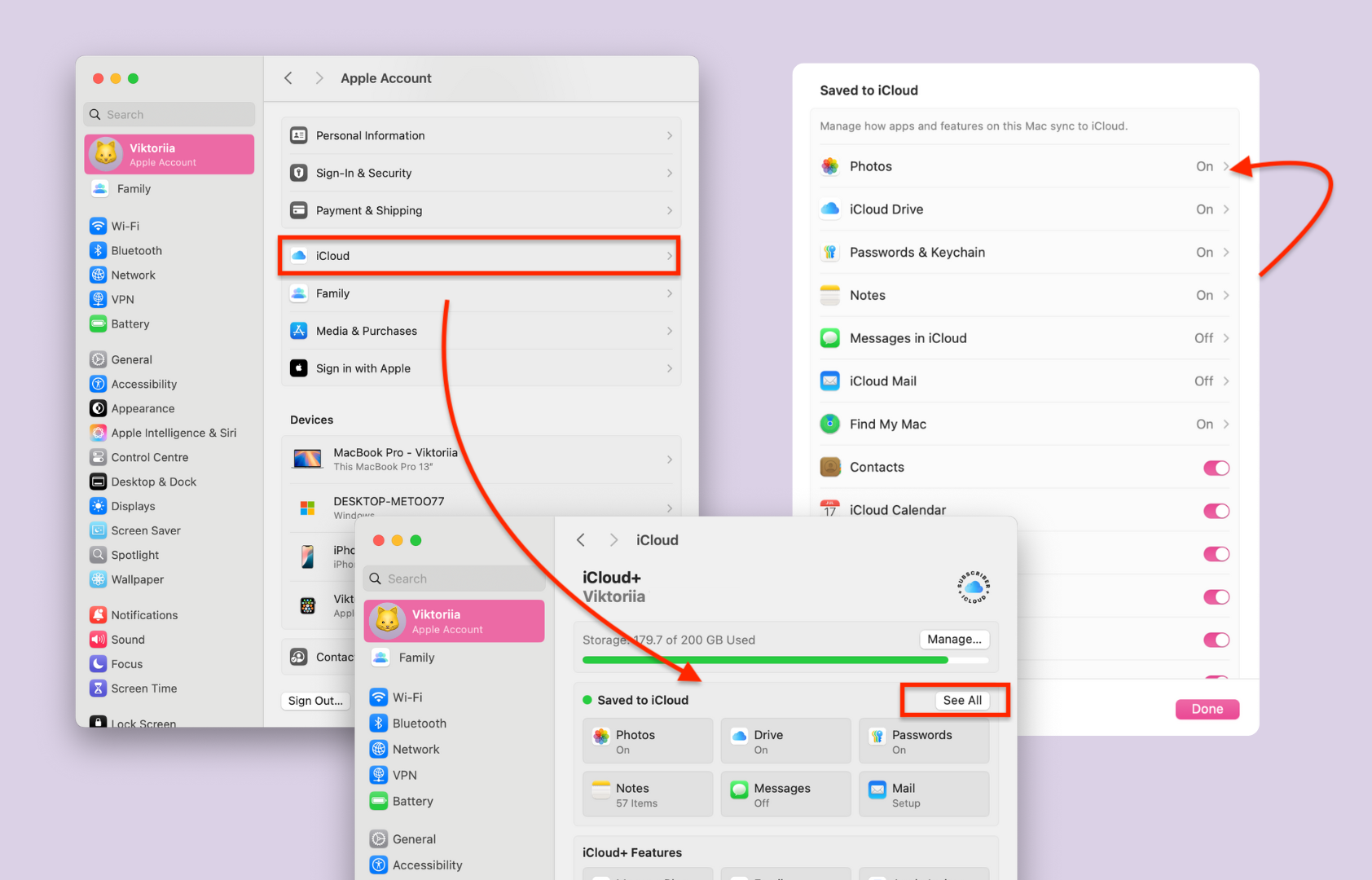The height and width of the screenshot is (880, 1372).
Task: Open Payment & Shipping row
Action: click(481, 210)
